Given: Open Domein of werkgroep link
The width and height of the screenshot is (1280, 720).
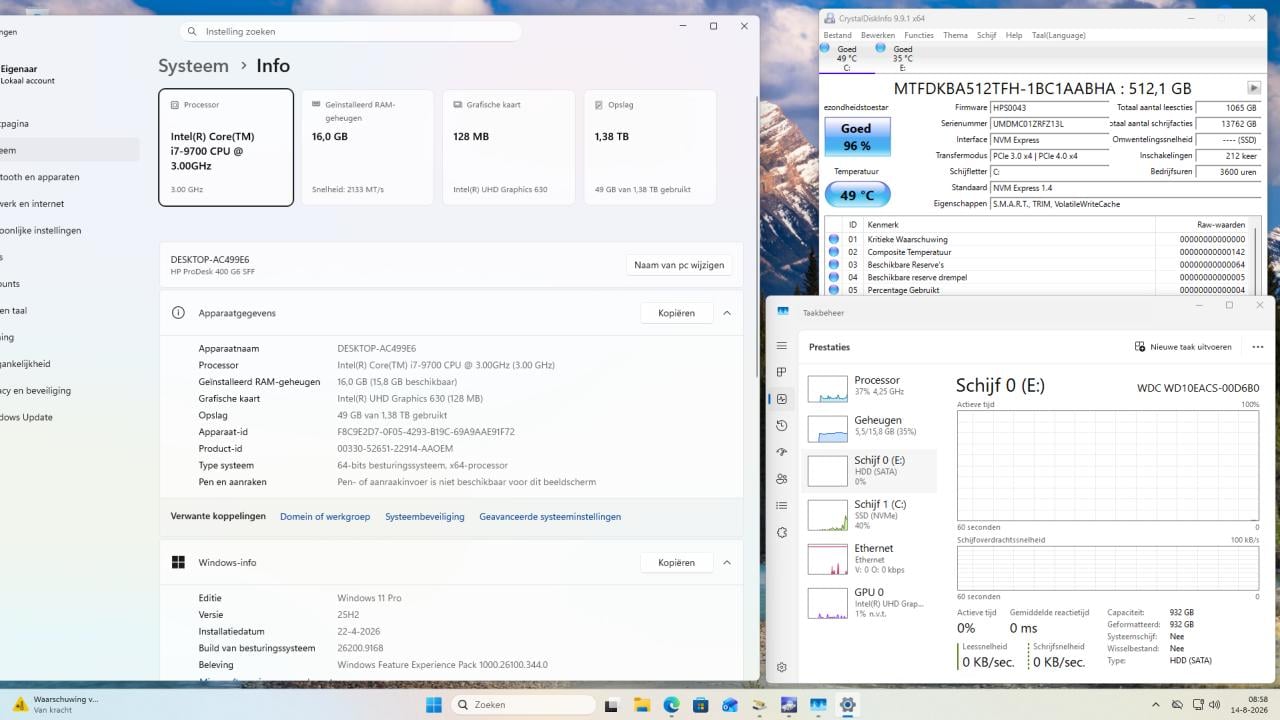Looking at the screenshot, I should pos(325,517).
